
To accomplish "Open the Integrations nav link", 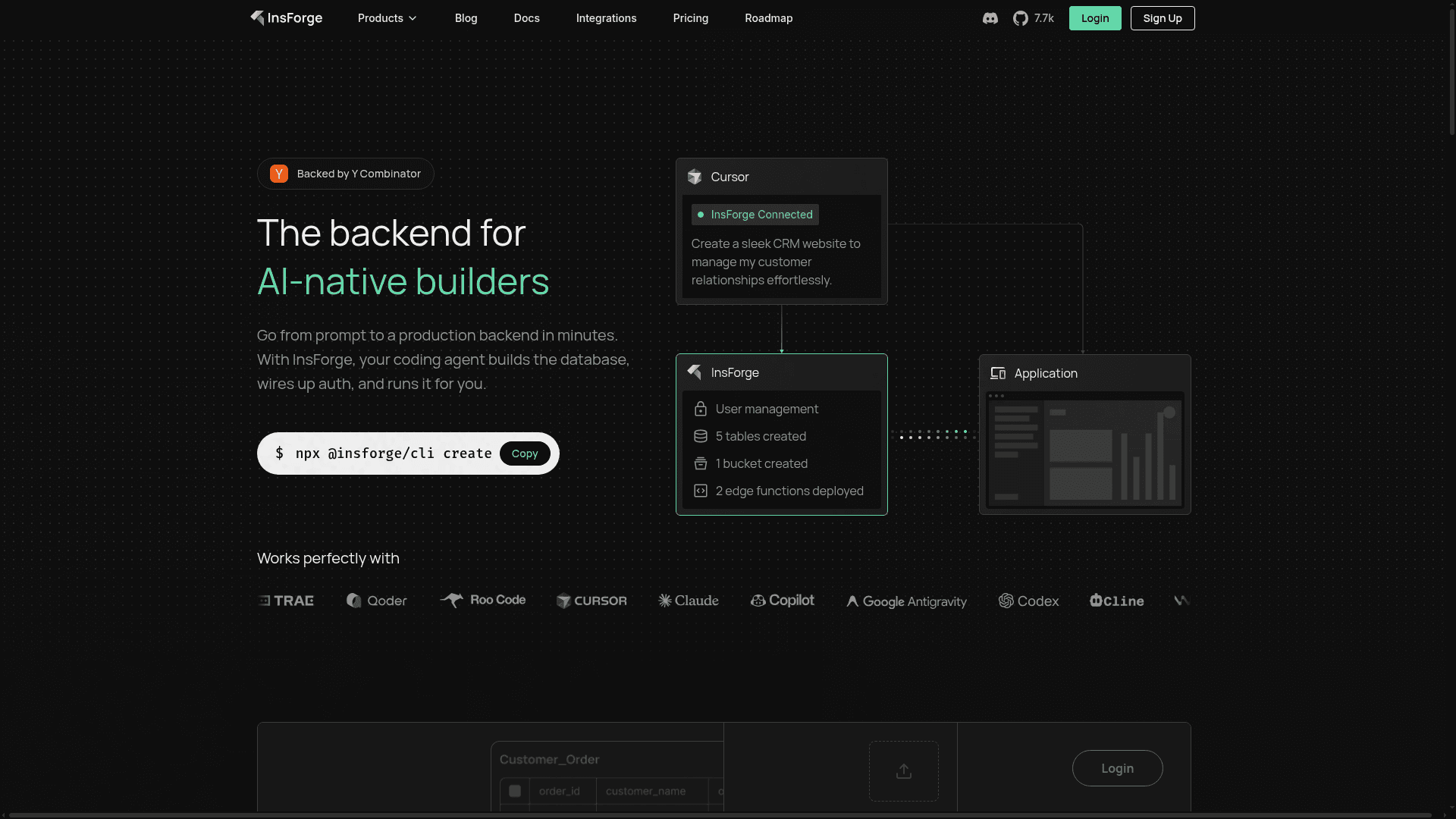I will pos(606,18).
